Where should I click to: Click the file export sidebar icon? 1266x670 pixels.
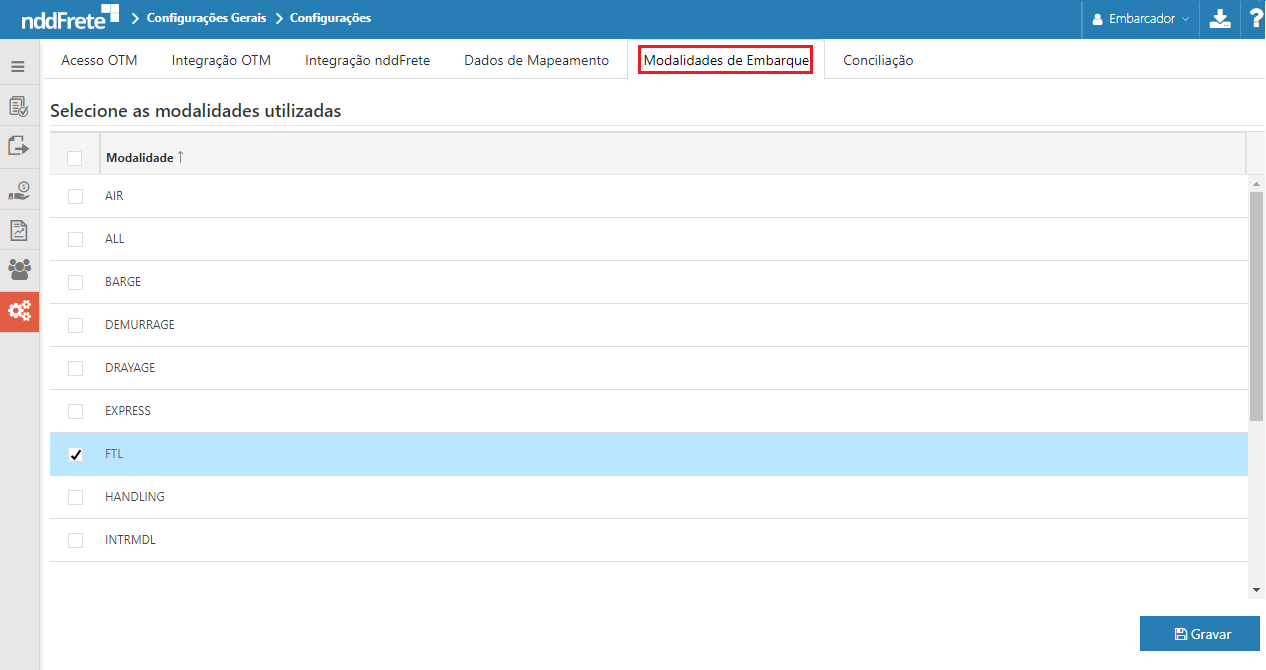(x=18, y=146)
